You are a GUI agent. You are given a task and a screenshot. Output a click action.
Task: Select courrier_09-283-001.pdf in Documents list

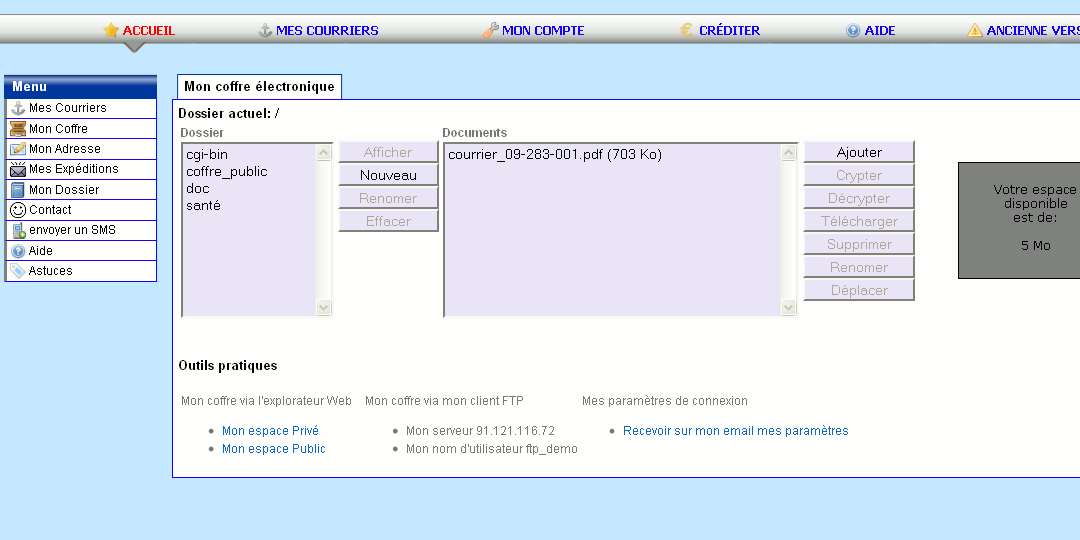pyautogui.click(x=554, y=155)
